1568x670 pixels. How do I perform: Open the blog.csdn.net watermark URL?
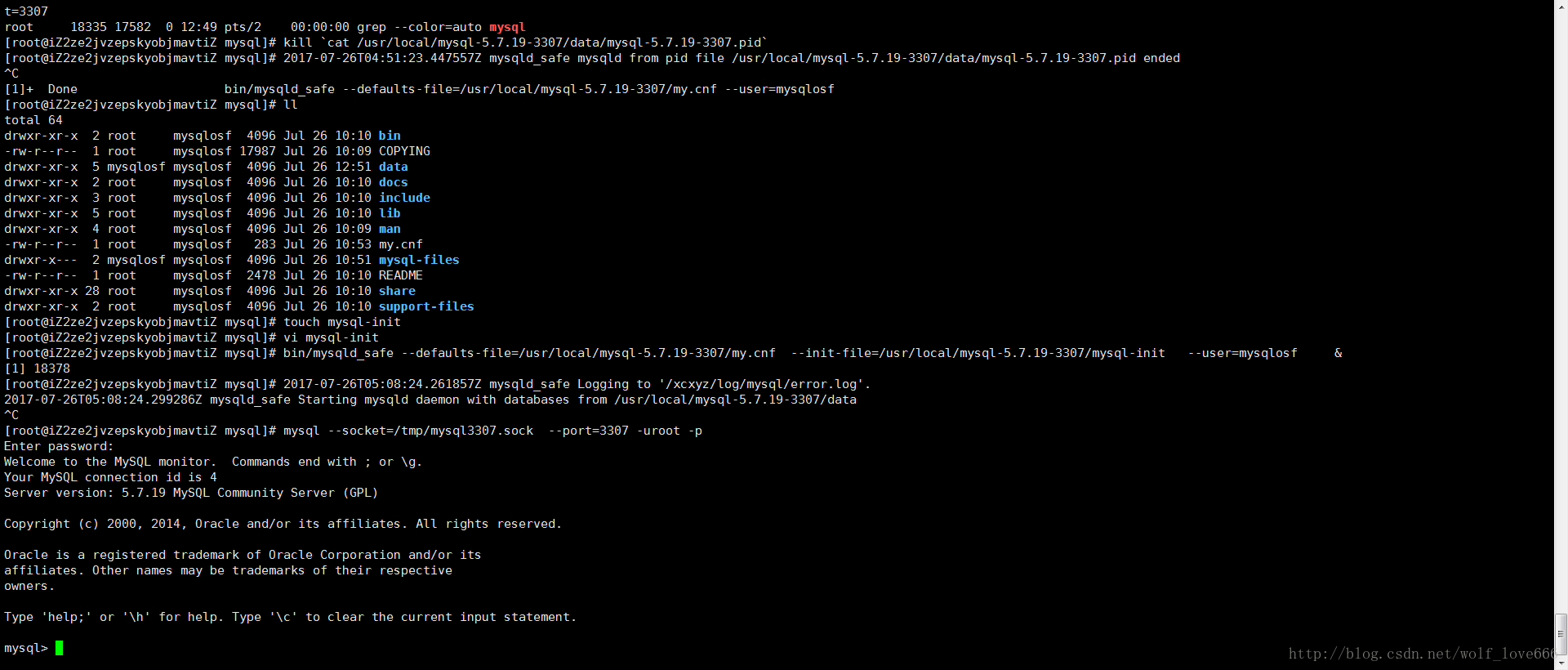pos(1419,654)
